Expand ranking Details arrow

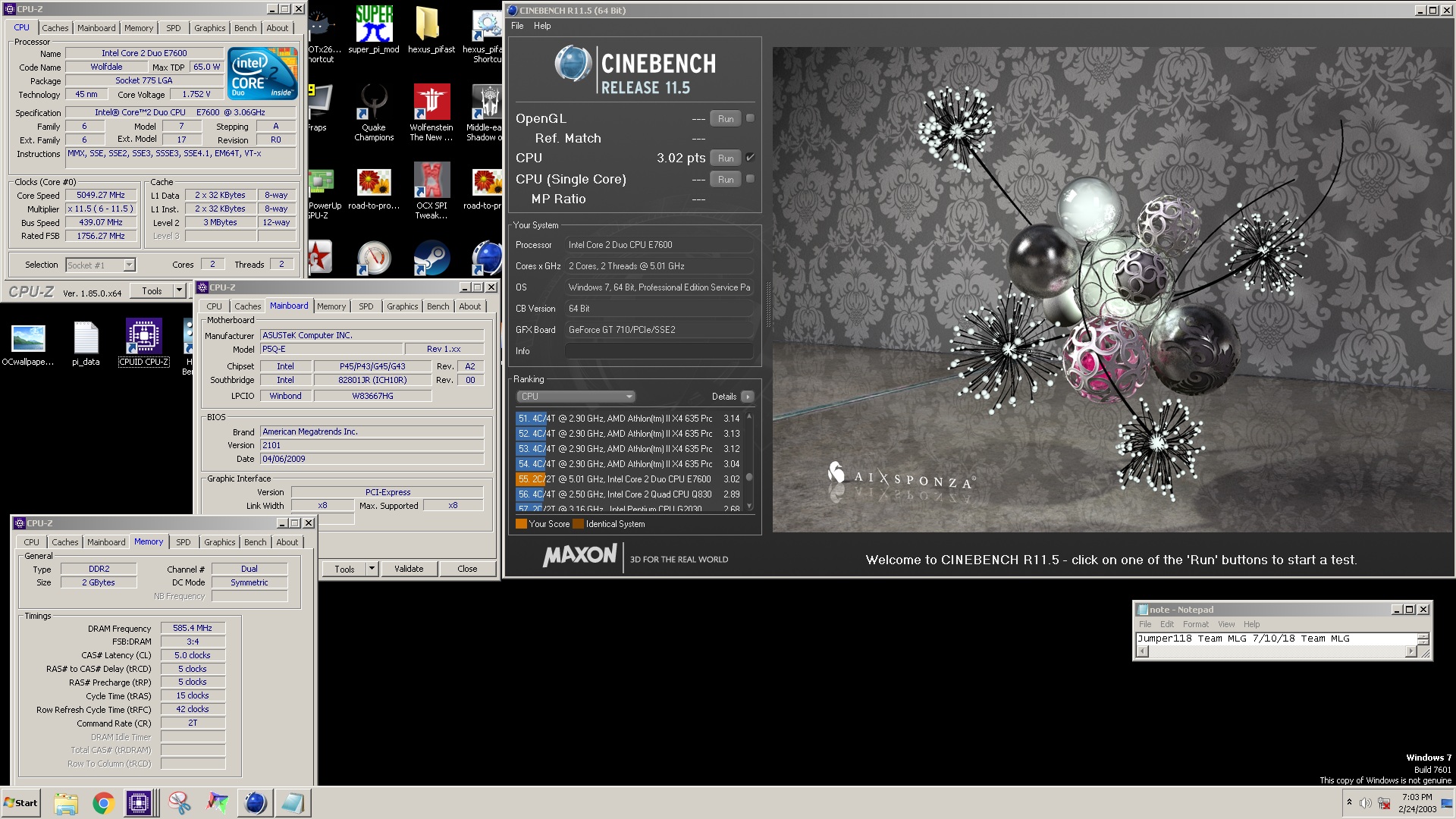(x=748, y=397)
